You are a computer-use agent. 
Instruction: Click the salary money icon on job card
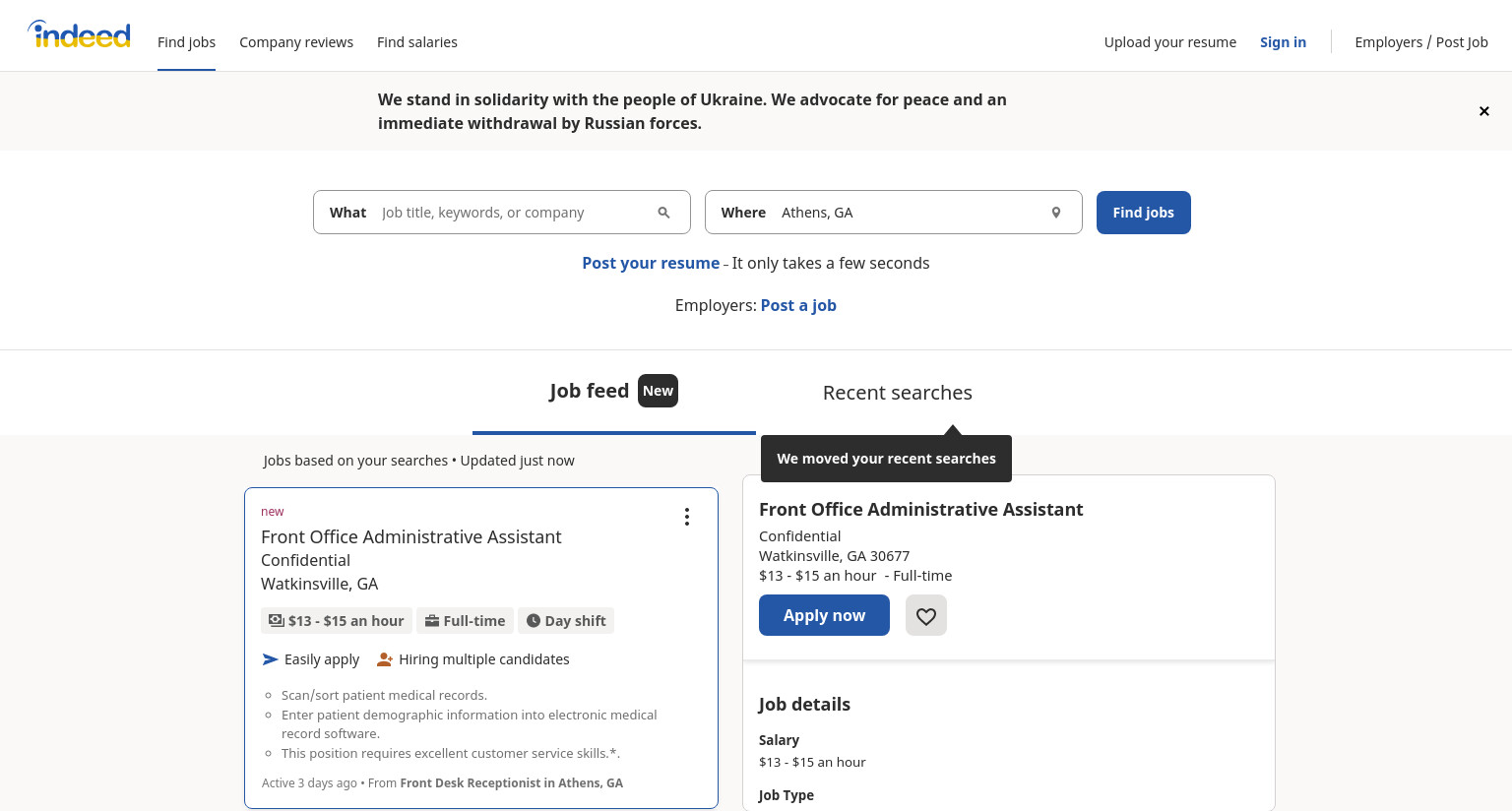277,621
